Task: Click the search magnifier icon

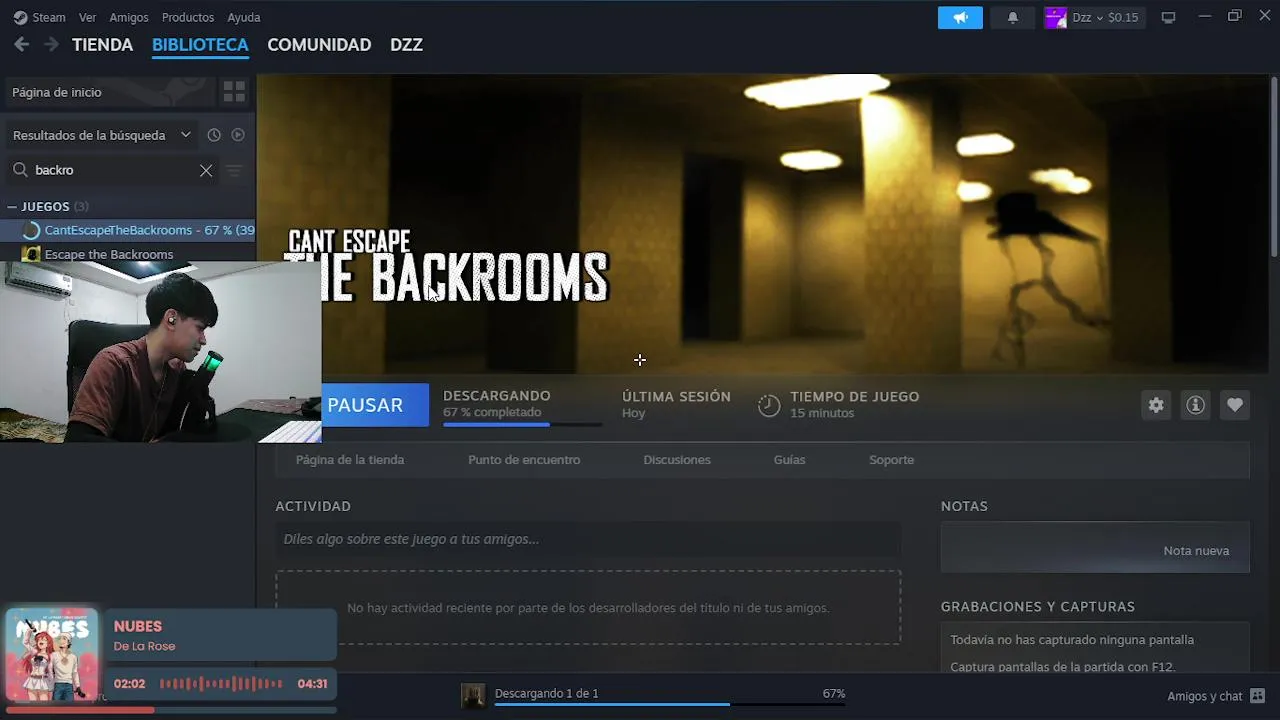Action: pos(20,170)
